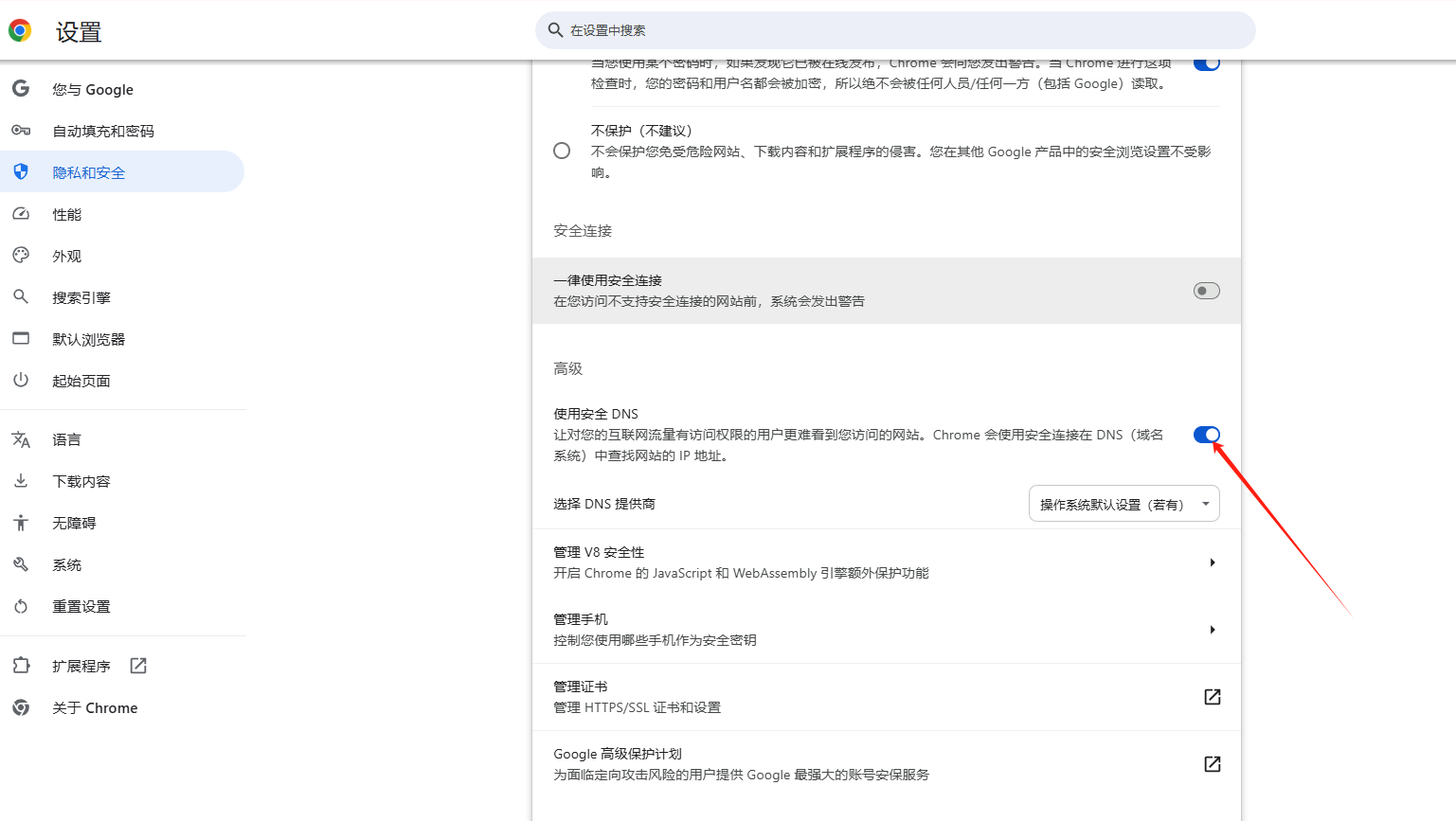
Task: Click the shield icon for privacy and security
Action: (x=21, y=171)
